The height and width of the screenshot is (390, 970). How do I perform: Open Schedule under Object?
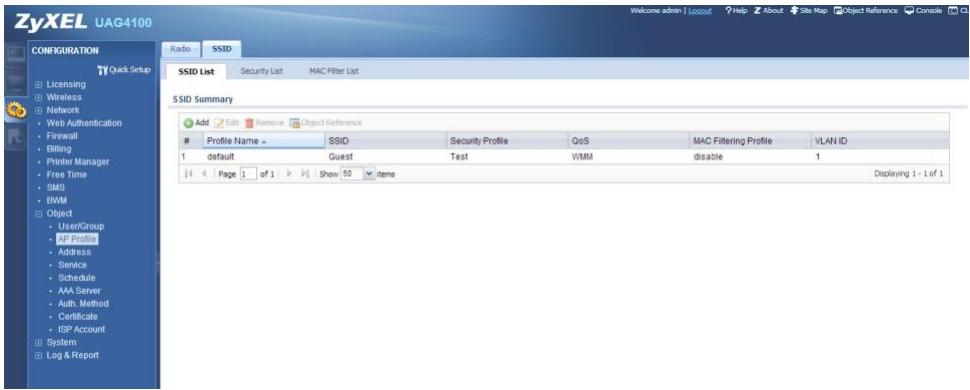[77, 278]
